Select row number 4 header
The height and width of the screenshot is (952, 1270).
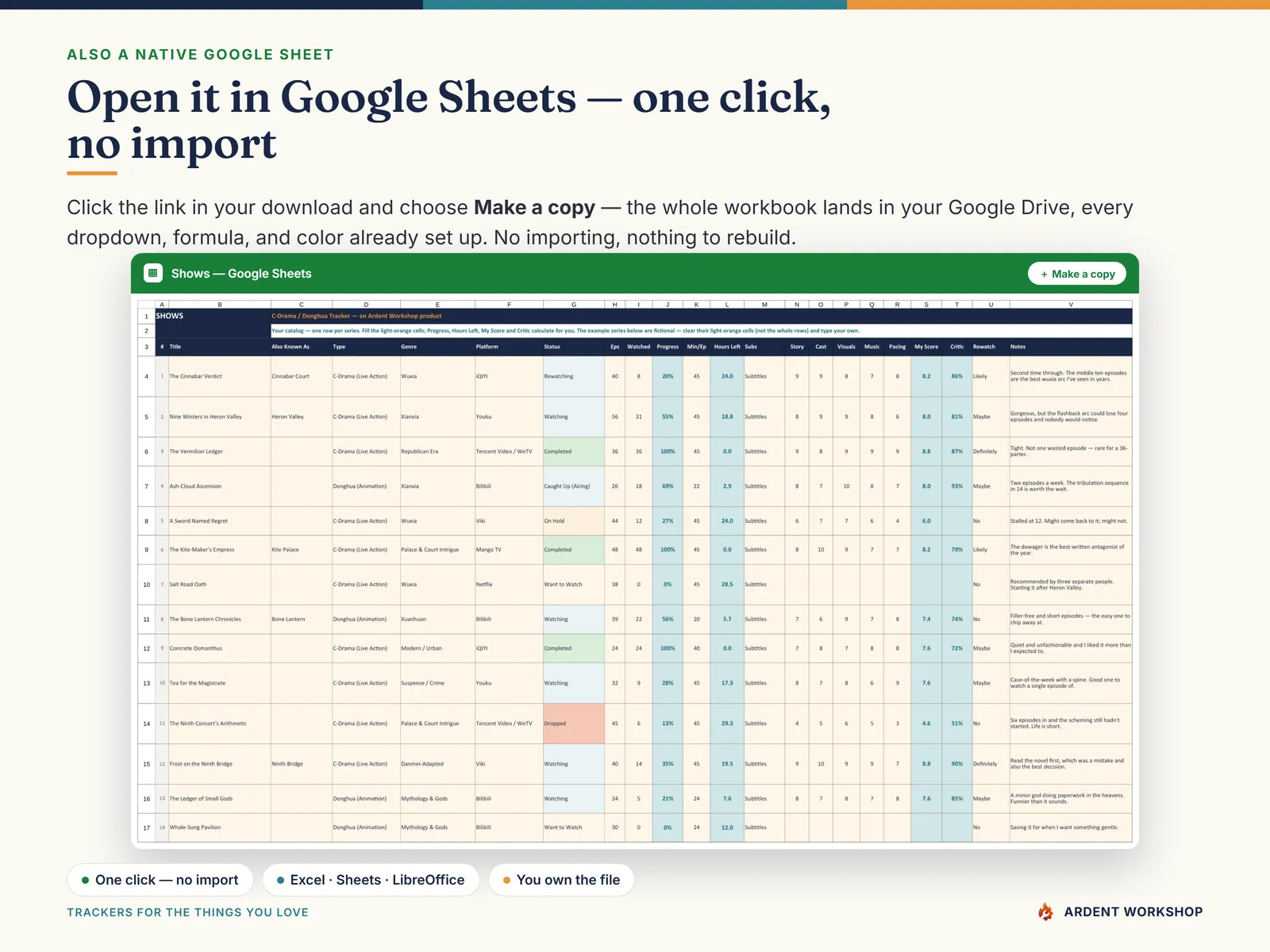[146, 376]
